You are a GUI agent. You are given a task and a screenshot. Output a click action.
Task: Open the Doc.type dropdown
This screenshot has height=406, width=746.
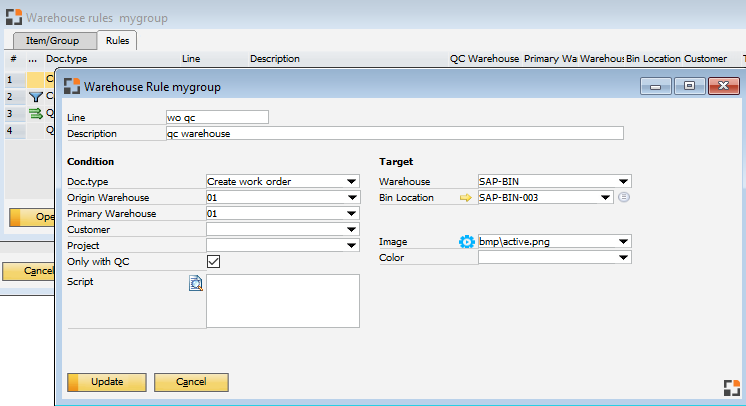click(351, 182)
